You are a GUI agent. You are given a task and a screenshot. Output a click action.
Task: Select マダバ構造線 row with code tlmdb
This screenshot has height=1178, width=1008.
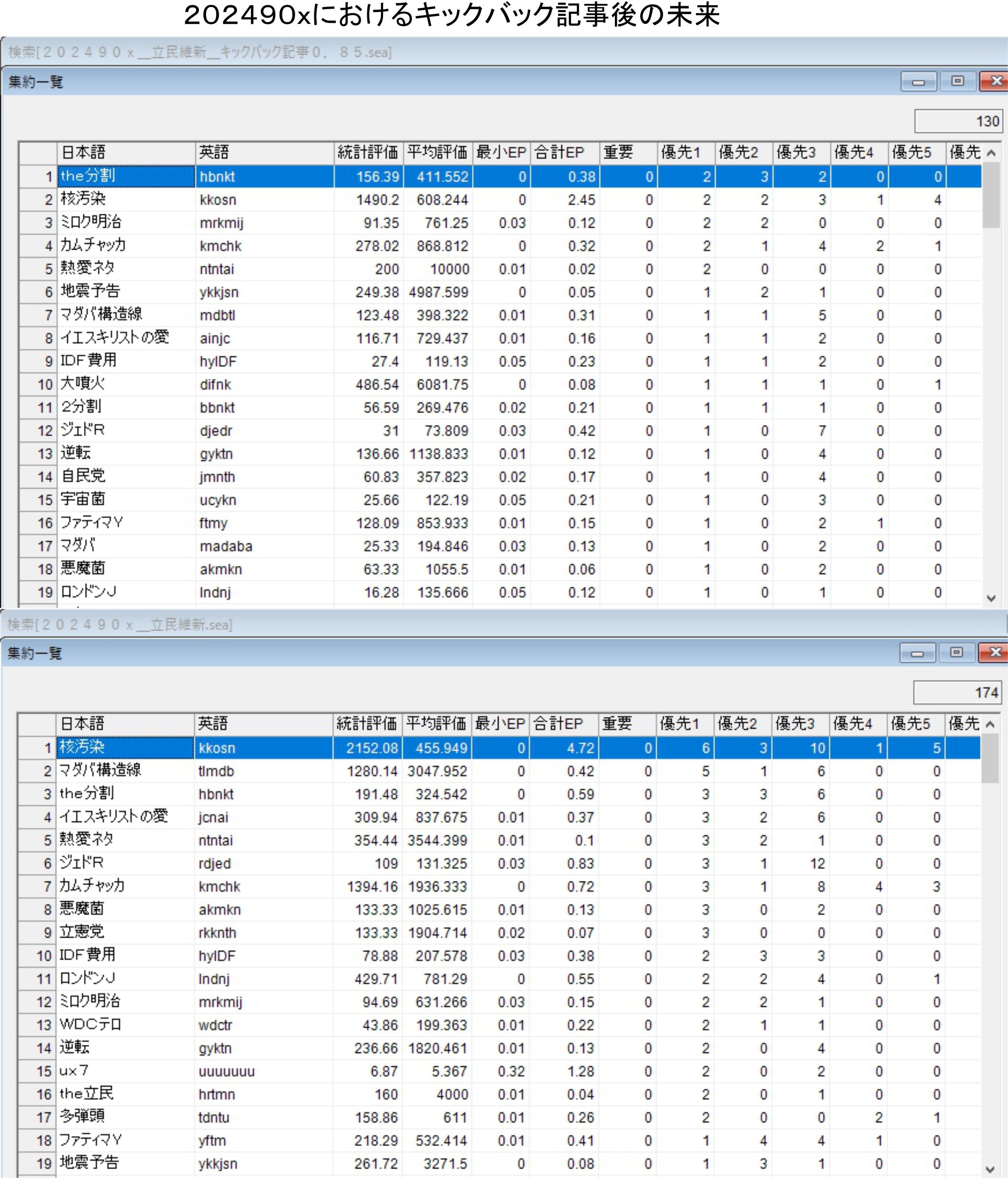tap(499, 771)
